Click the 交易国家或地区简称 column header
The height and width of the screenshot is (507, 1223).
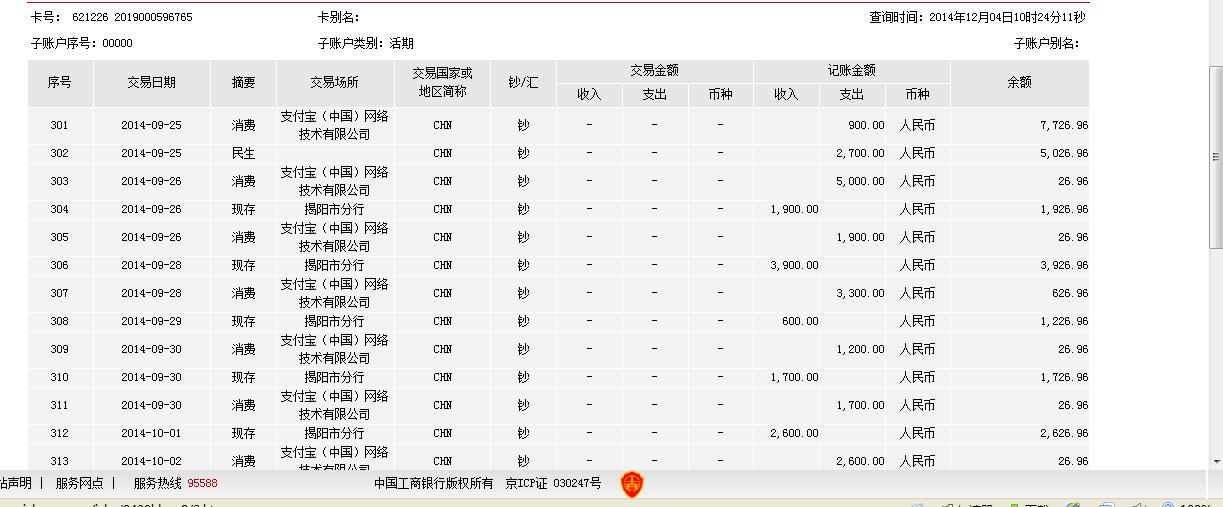coord(442,83)
